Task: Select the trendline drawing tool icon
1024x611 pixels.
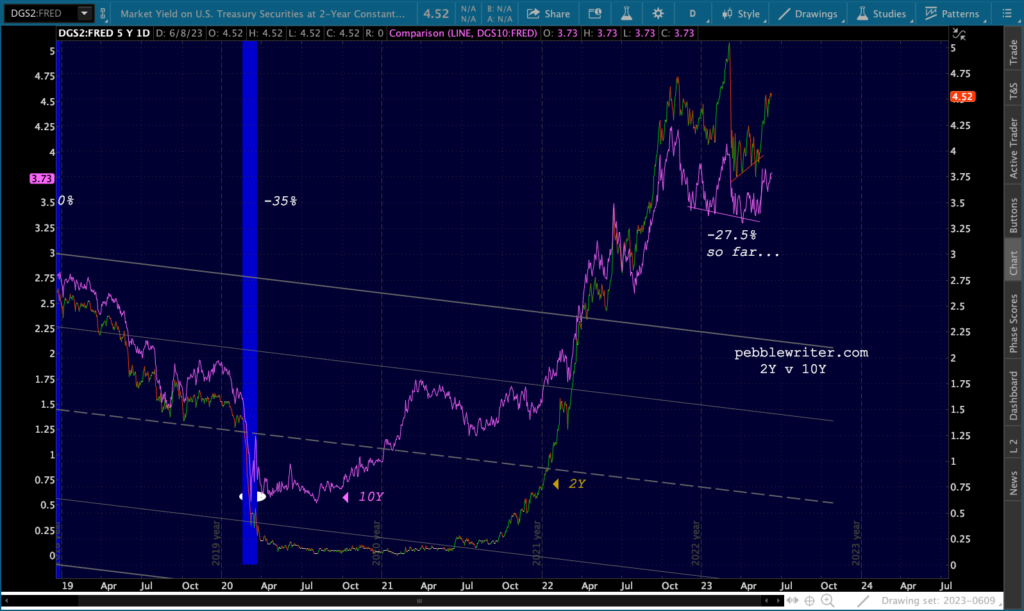Action: point(863,601)
